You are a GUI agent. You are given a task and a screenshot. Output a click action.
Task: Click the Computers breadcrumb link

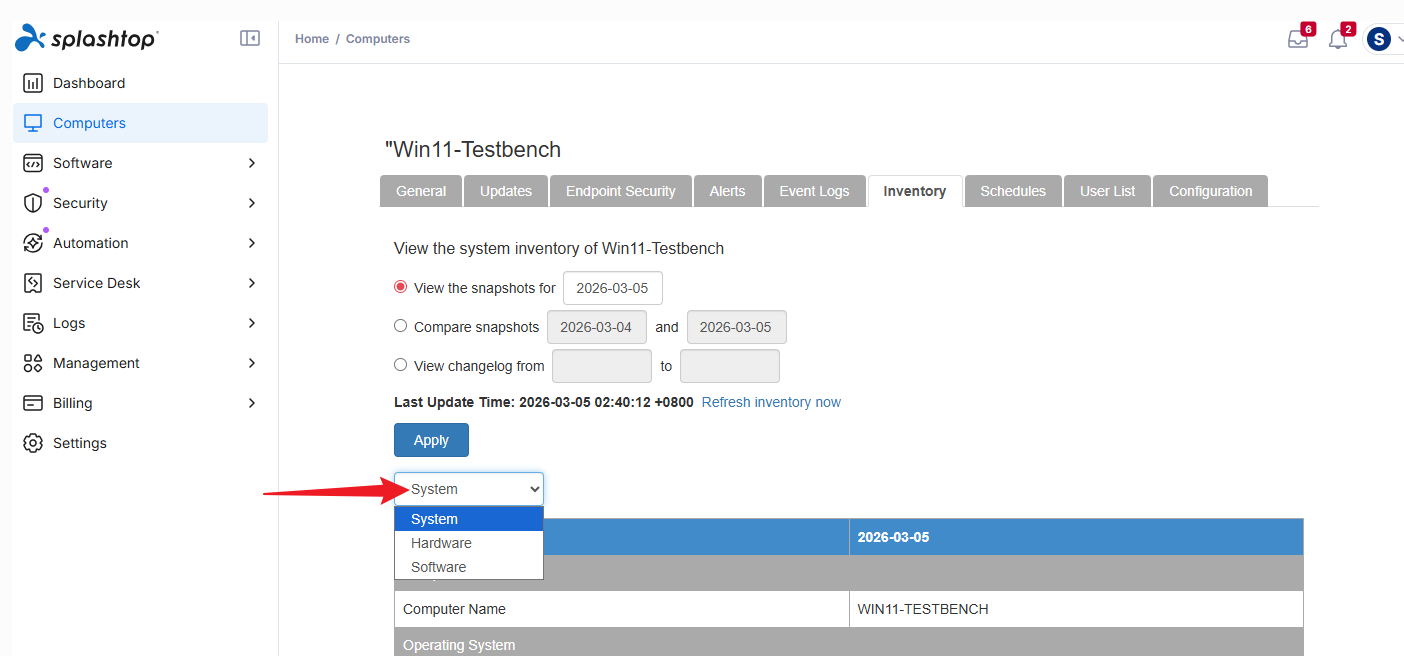pos(378,39)
